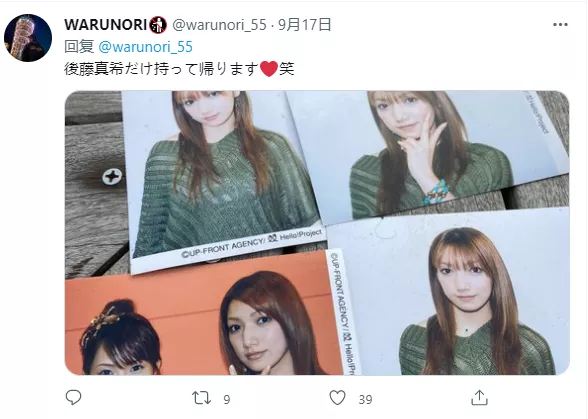Click the red heart emoji in tweet

[x=269, y=69]
